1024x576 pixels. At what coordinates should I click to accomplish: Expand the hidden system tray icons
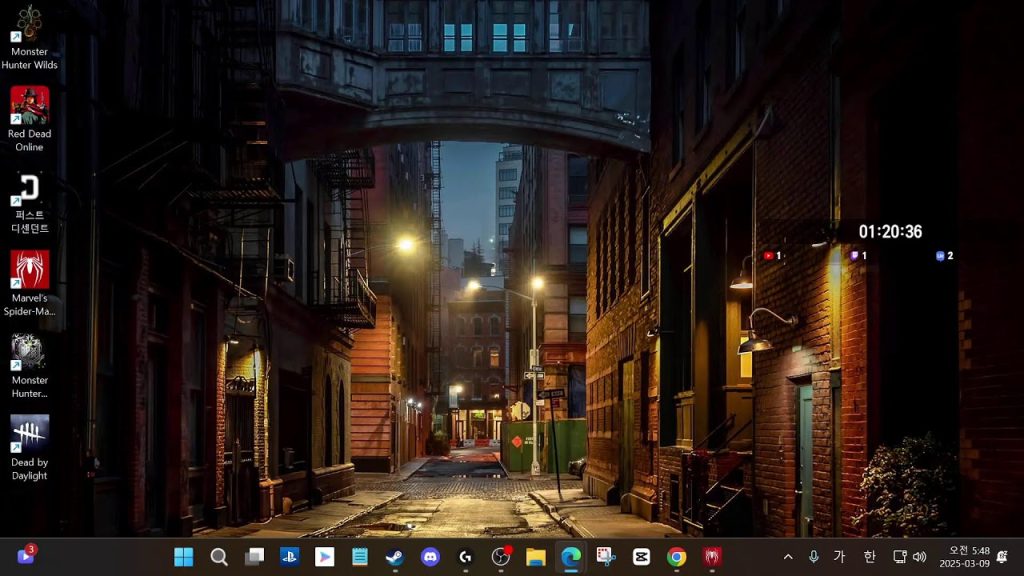pyautogui.click(x=788, y=557)
